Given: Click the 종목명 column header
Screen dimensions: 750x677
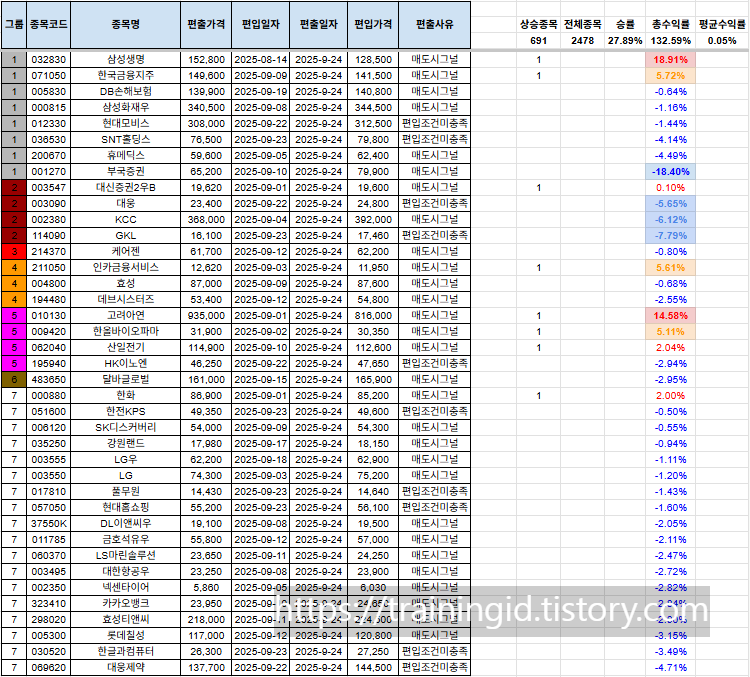Looking at the screenshot, I should coord(126,24).
